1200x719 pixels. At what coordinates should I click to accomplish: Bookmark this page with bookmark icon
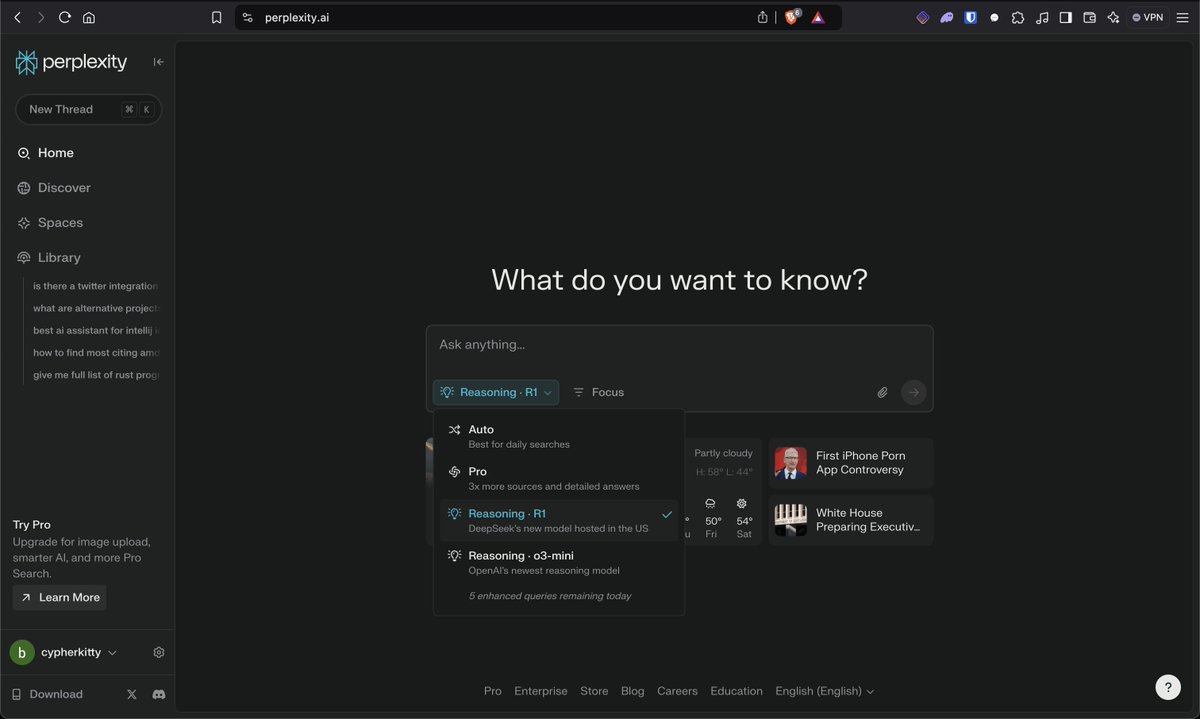[x=216, y=17]
